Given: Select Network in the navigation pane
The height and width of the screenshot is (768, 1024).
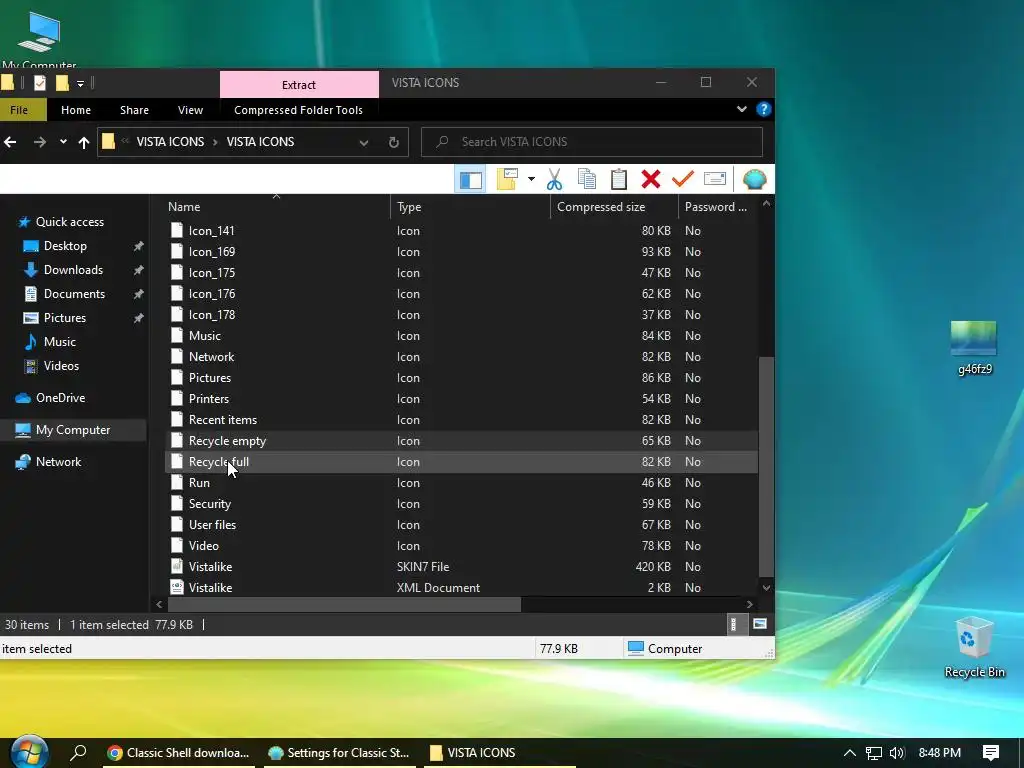Looking at the screenshot, I should pos(58,462).
